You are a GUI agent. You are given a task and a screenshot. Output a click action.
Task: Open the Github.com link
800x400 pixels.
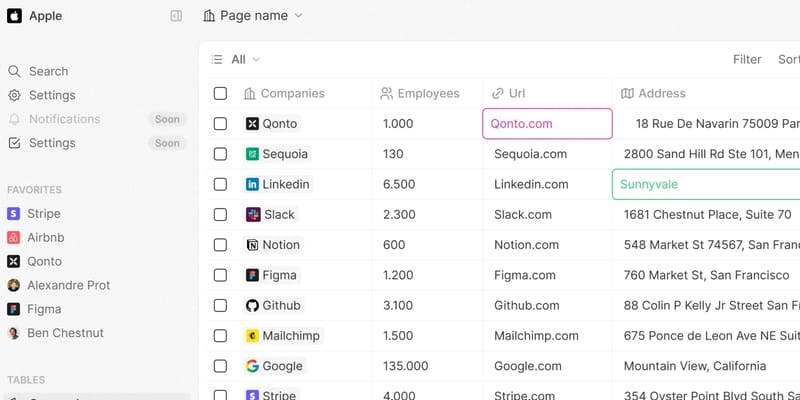526,306
